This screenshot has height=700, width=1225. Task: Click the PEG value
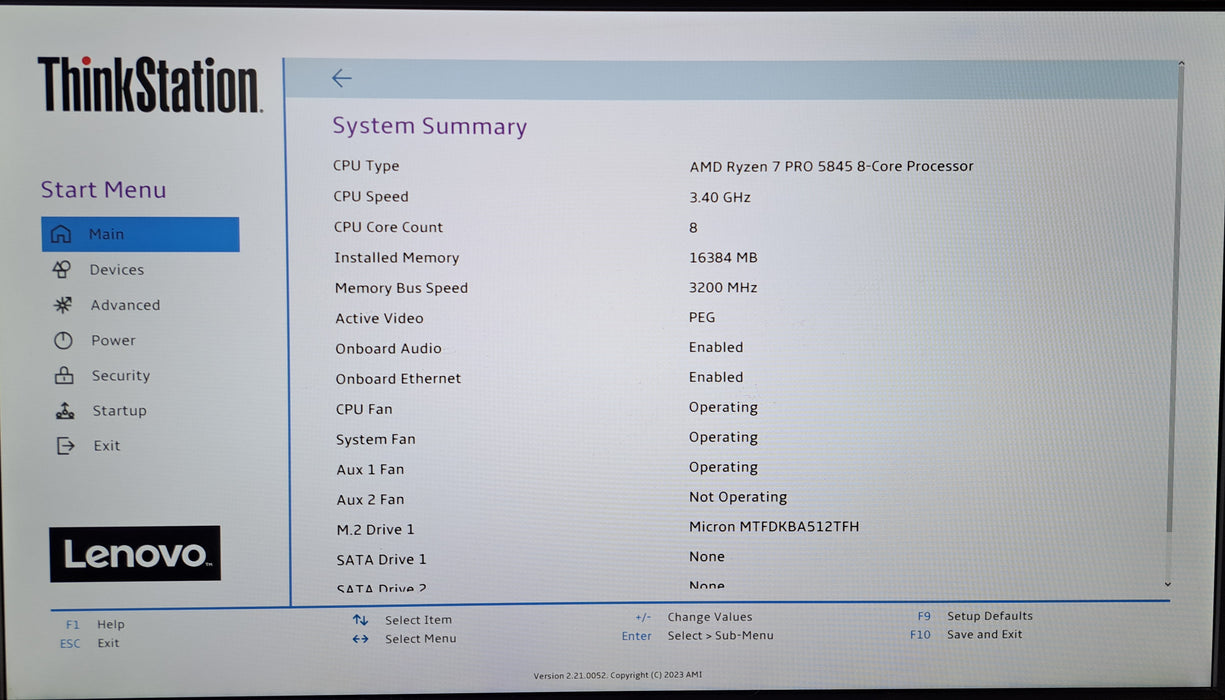tap(702, 317)
